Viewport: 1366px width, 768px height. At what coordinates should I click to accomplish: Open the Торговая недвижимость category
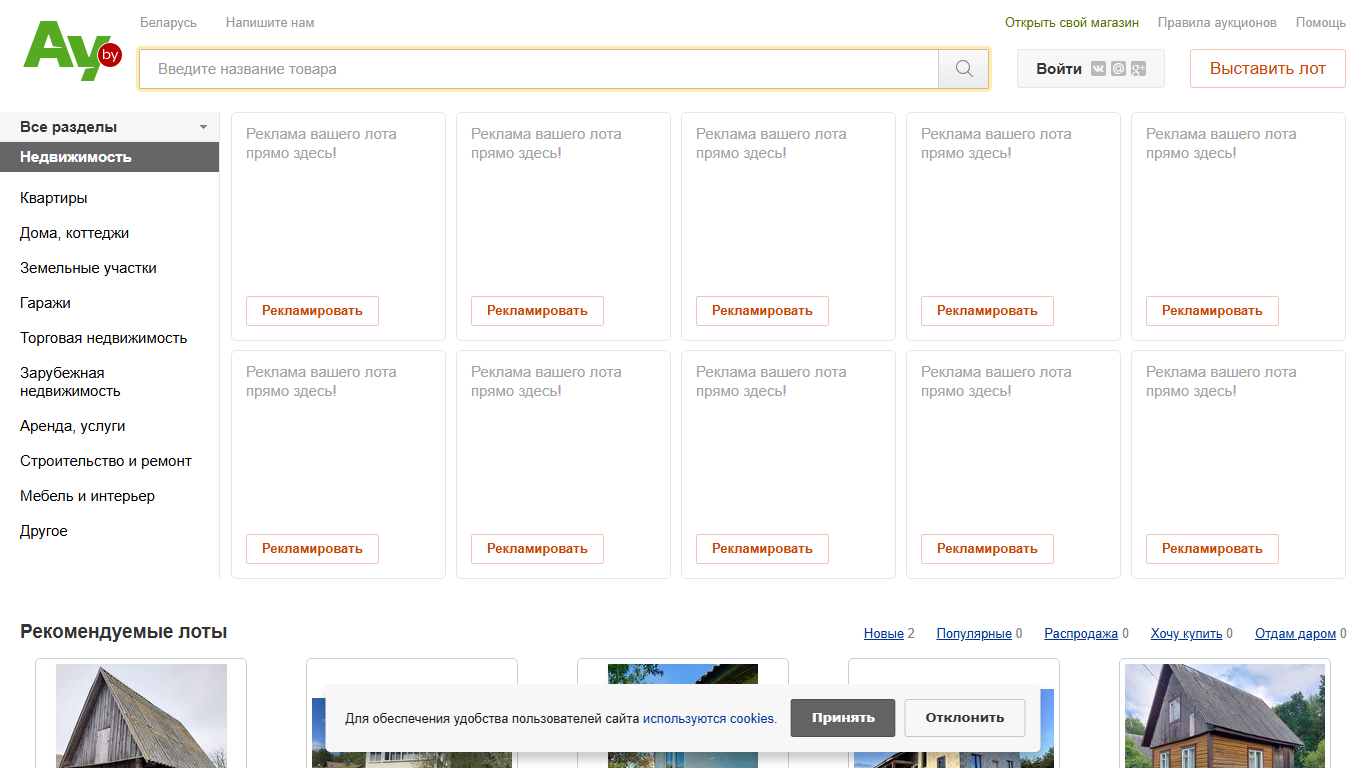pyautogui.click(x=104, y=338)
